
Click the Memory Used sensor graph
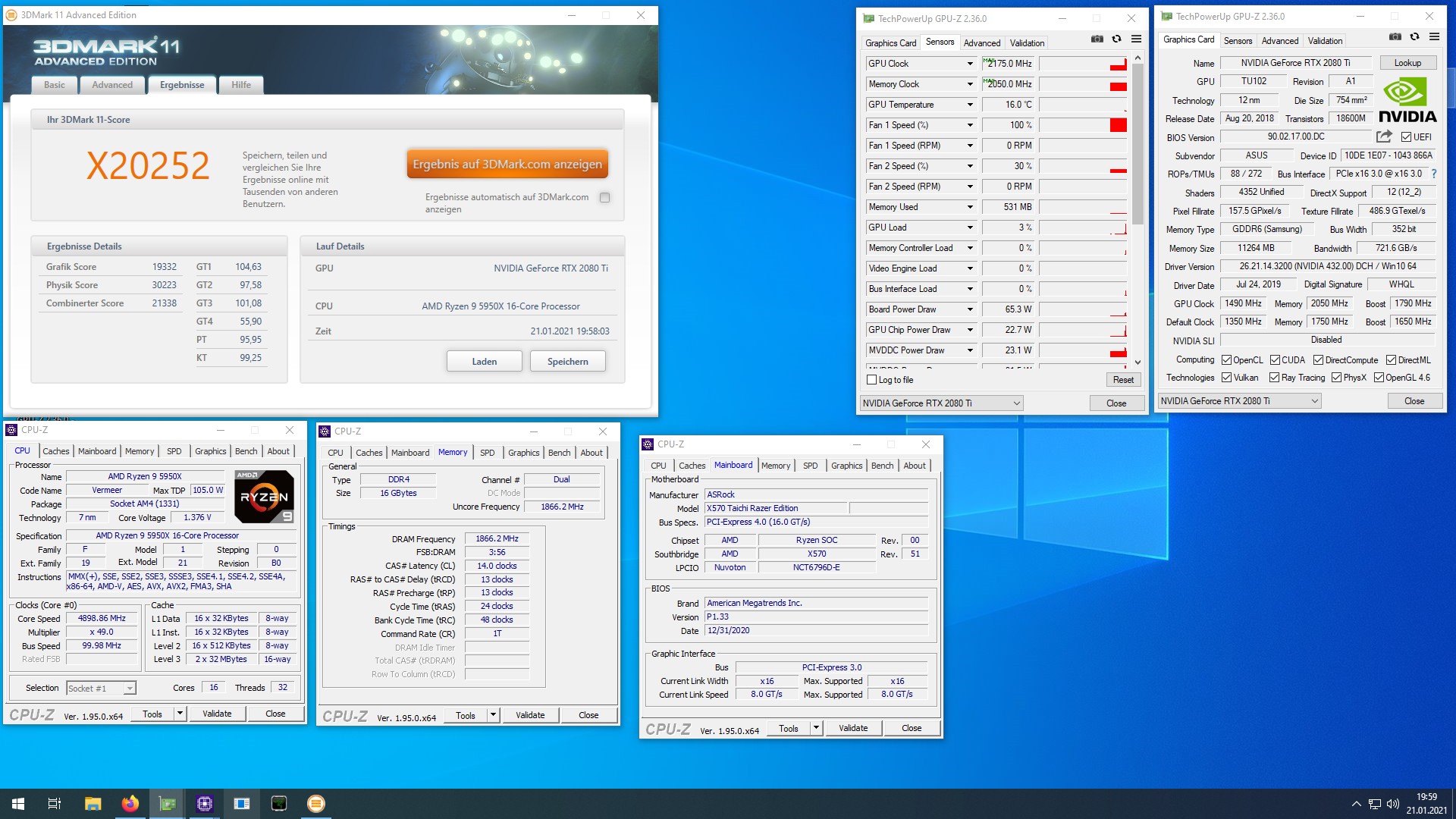pos(1083,207)
